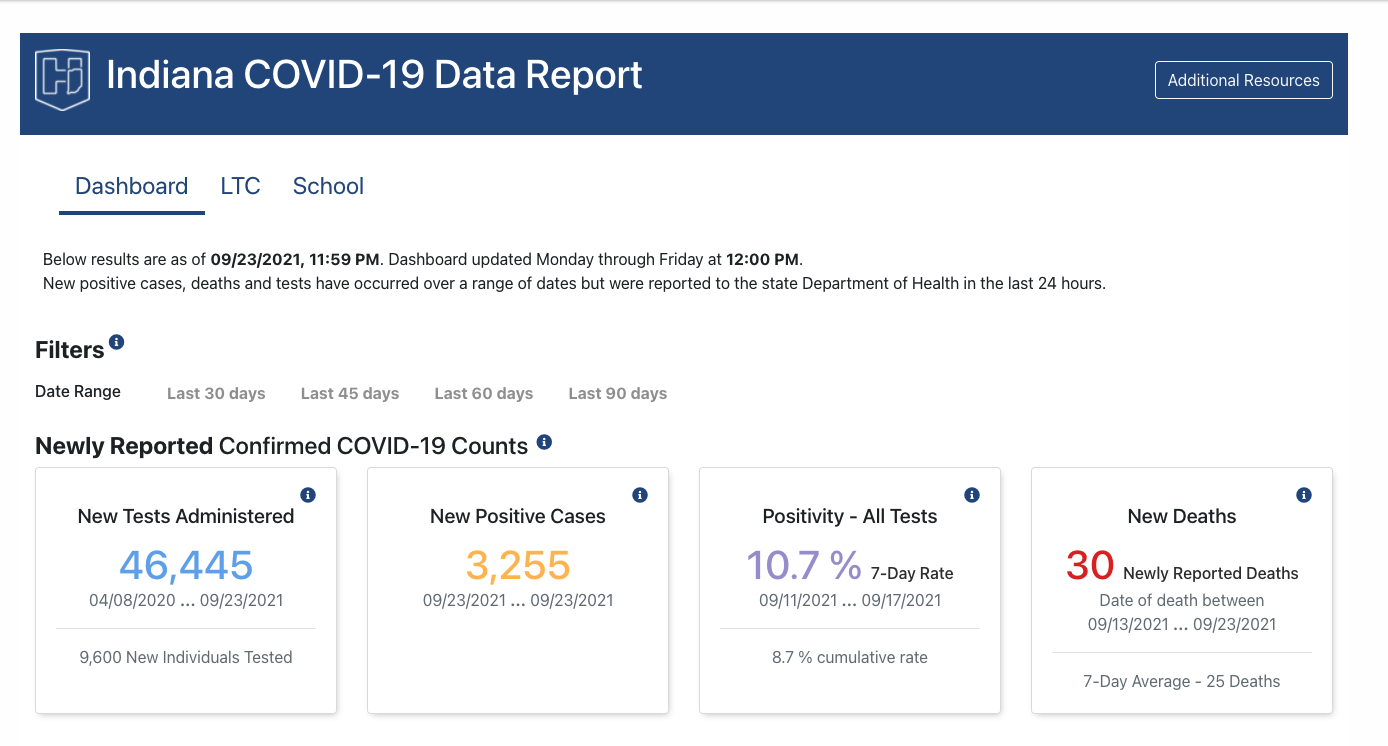Click info icon on New Deaths card
This screenshot has height=746, width=1388.
coord(1304,495)
